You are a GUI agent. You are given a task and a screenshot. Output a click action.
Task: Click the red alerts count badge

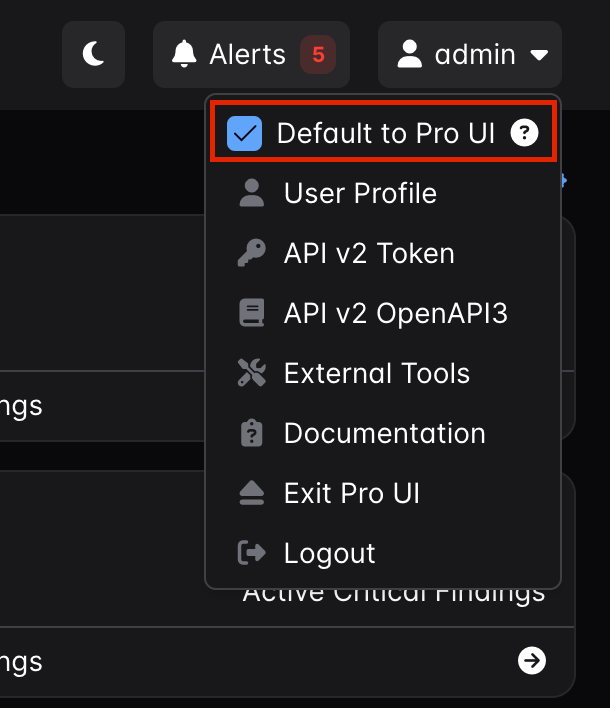pos(318,54)
